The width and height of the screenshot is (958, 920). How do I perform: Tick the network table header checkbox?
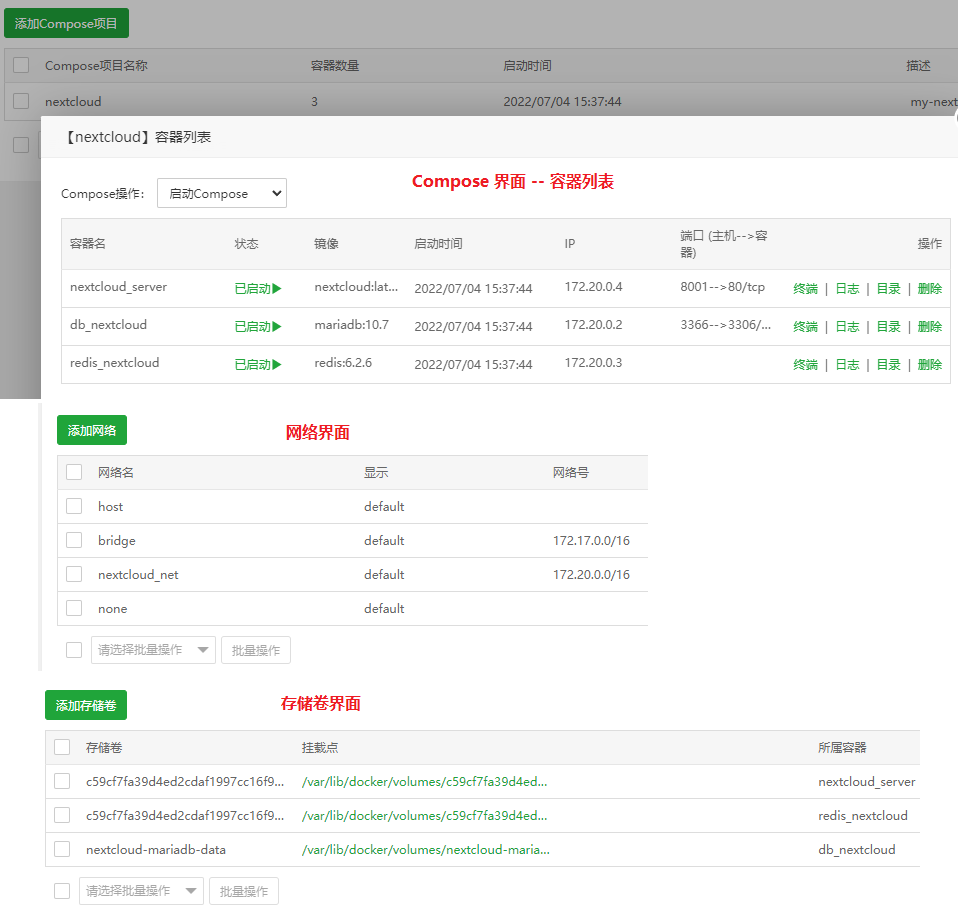(x=74, y=472)
